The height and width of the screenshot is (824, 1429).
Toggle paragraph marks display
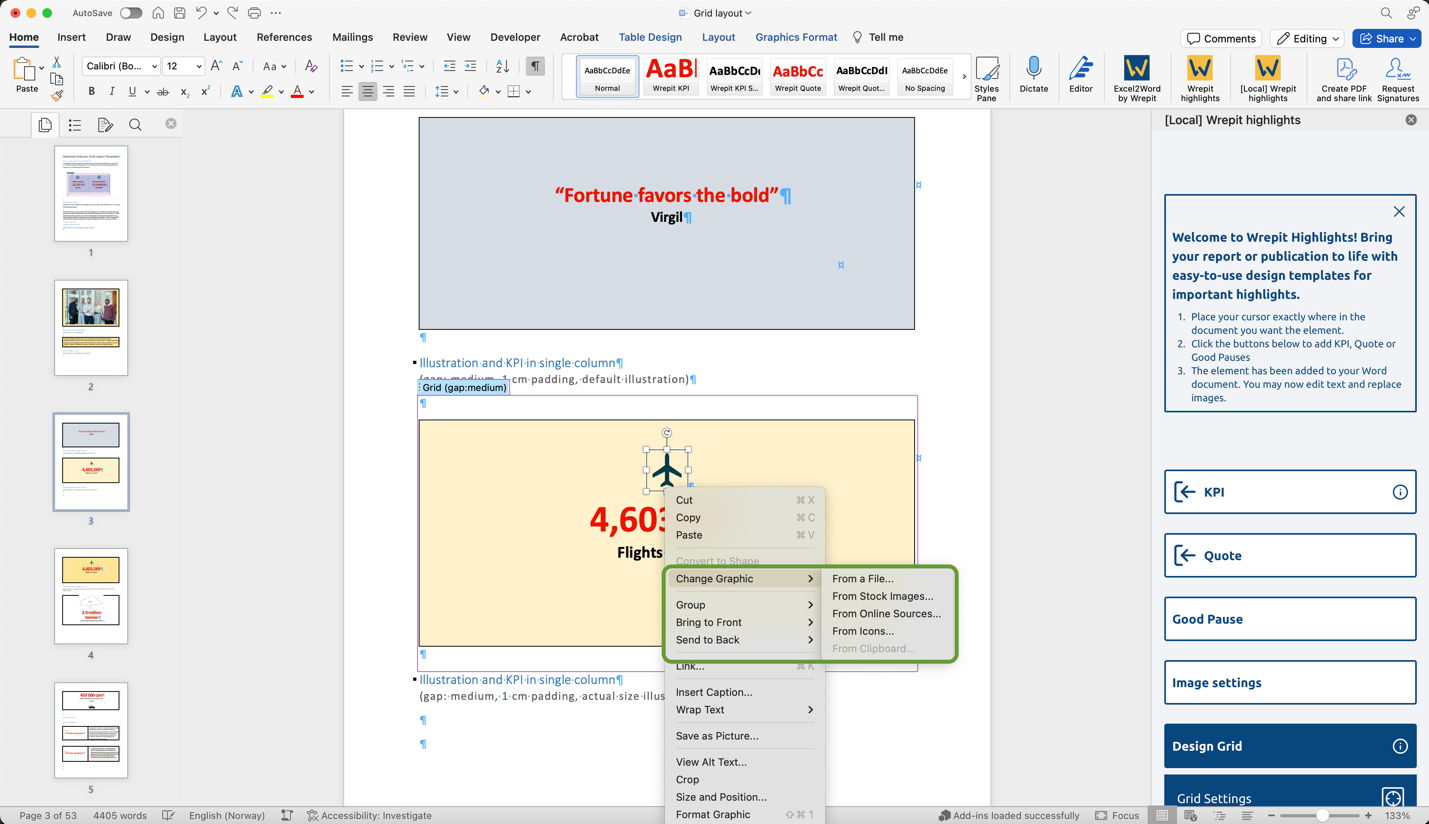pyautogui.click(x=535, y=66)
